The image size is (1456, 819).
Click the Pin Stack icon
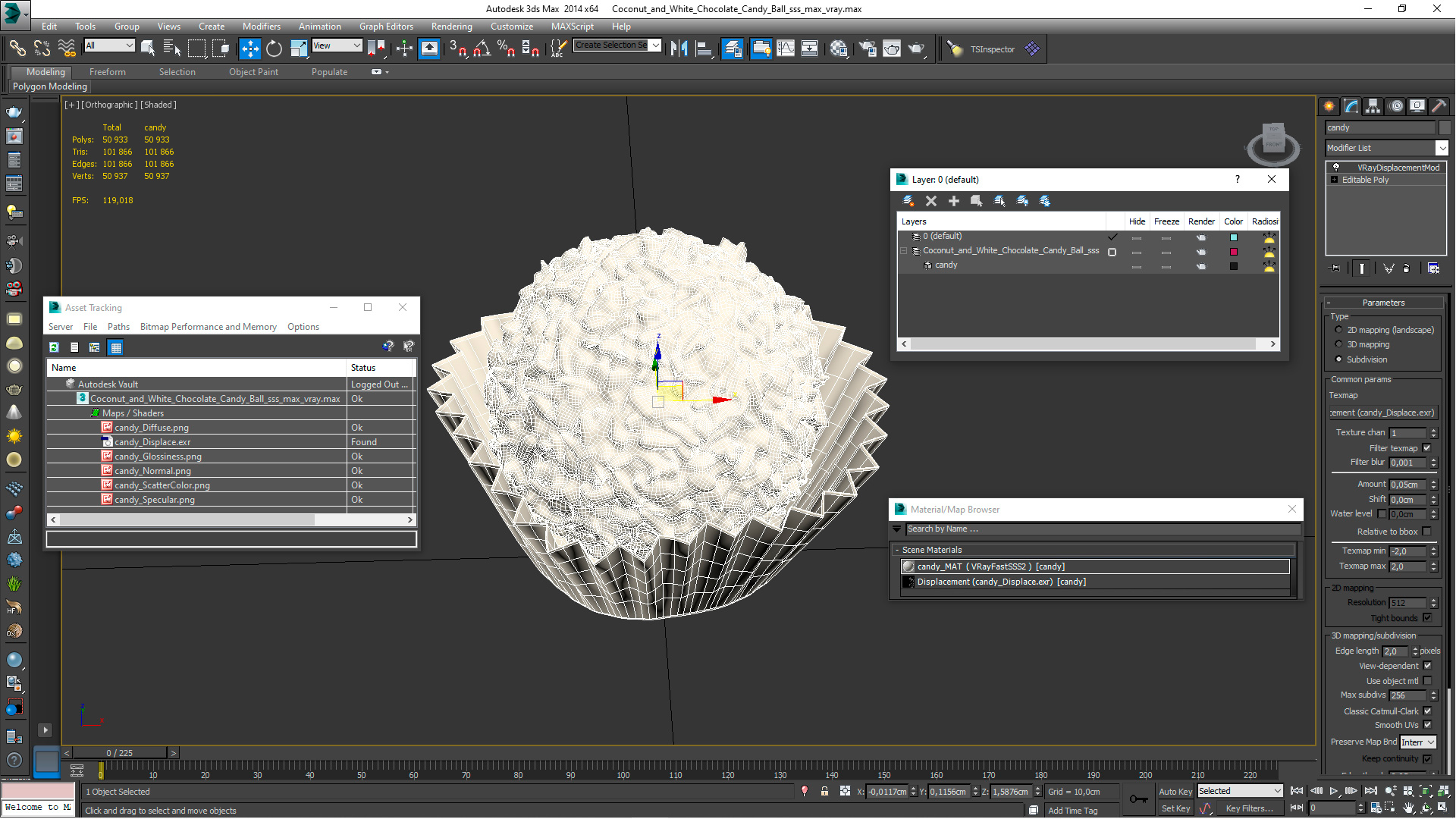pos(1335,268)
